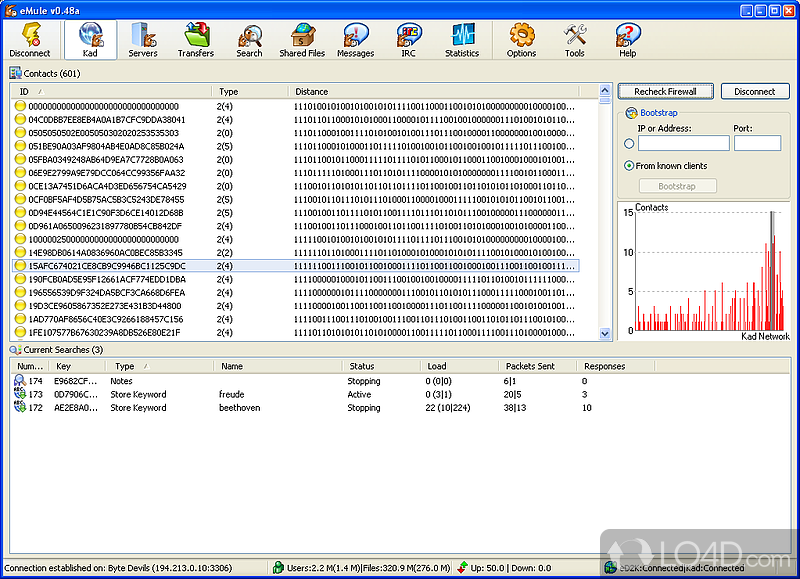Click the keyword icon for search 172
Screen dimensions: 800x579
[20, 407]
